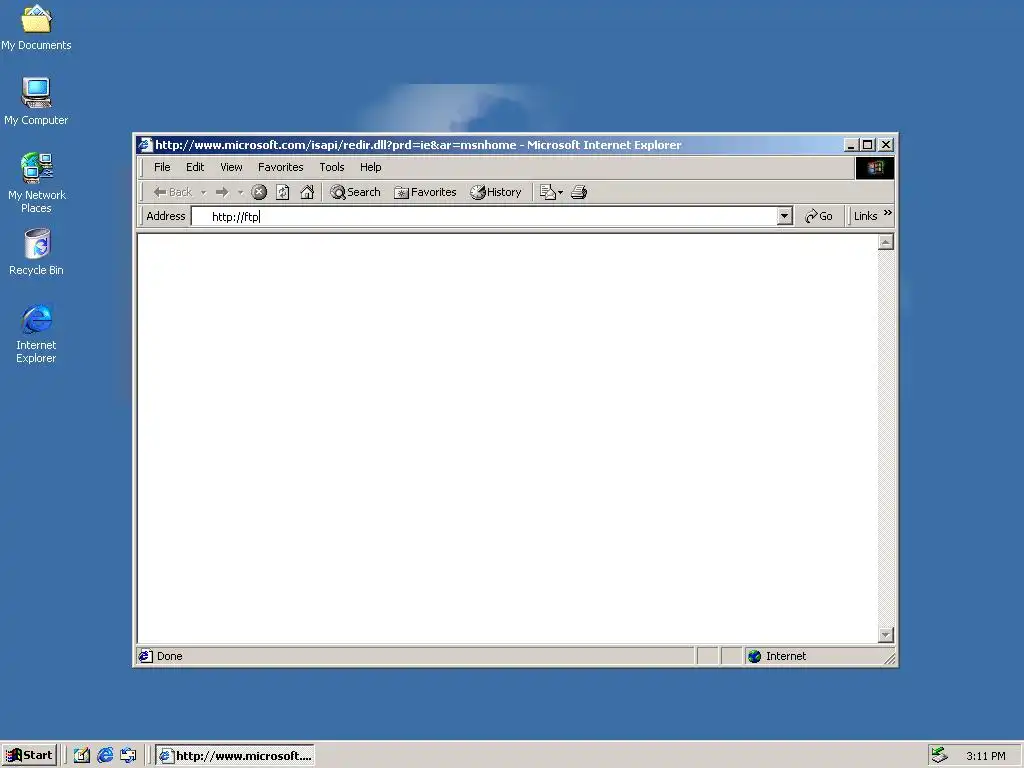The image size is (1024, 768).
Task: Click the Done status text
Action: (x=170, y=656)
